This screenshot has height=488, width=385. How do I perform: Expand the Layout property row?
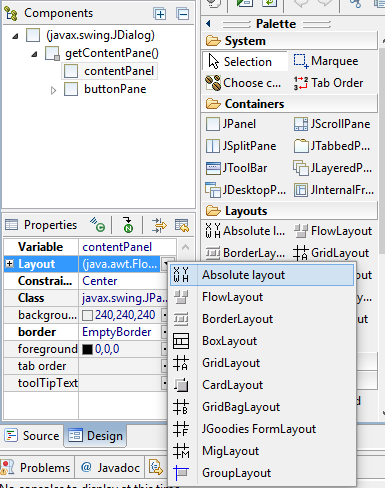coord(10,264)
